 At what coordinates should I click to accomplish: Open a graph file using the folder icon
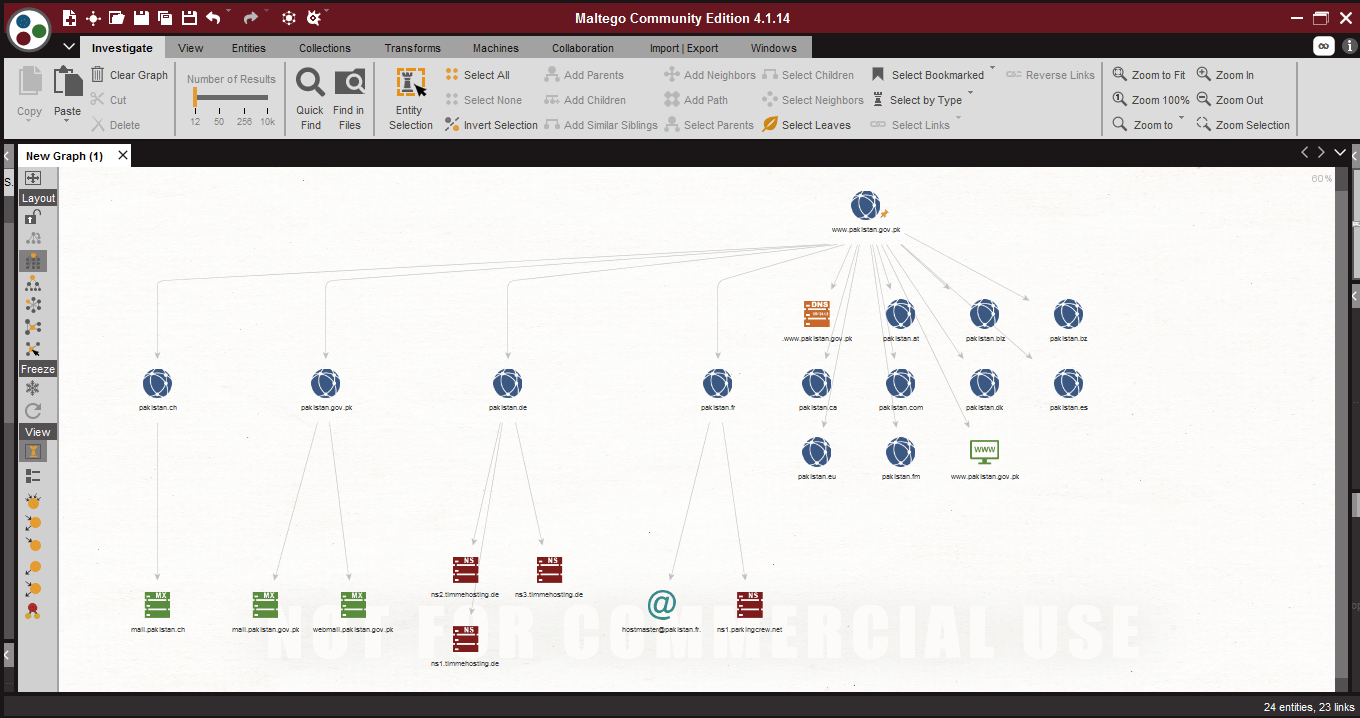click(117, 18)
